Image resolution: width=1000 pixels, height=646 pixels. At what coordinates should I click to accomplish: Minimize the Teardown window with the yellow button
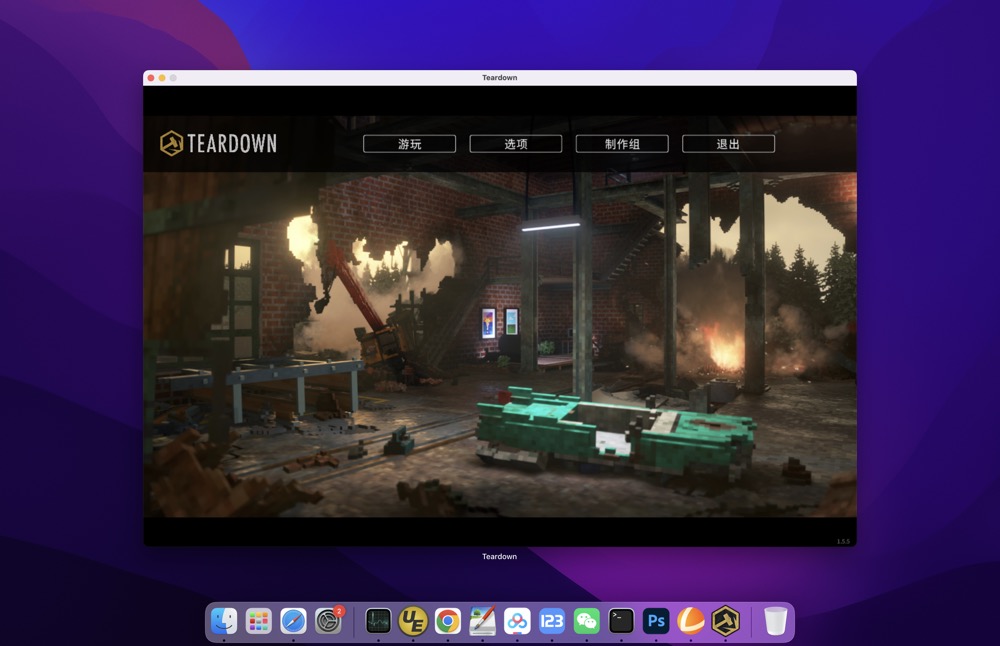(162, 78)
